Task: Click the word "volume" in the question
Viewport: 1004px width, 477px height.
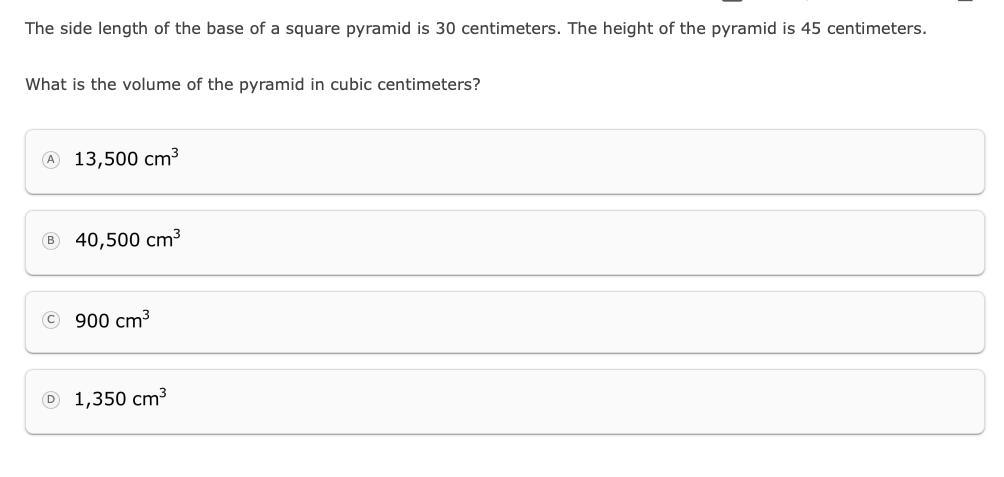Action: (x=145, y=85)
